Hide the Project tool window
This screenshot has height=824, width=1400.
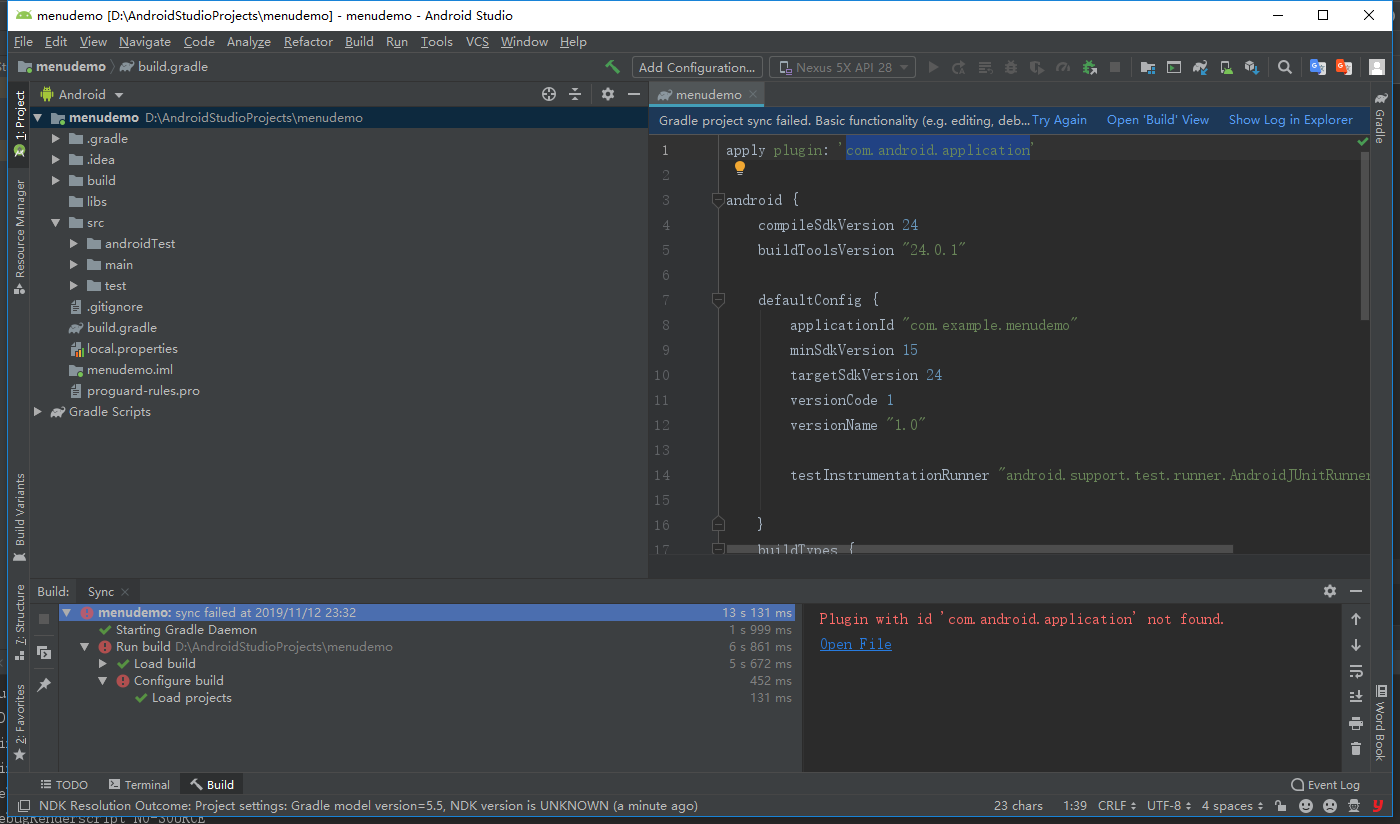pyautogui.click(x=633, y=94)
